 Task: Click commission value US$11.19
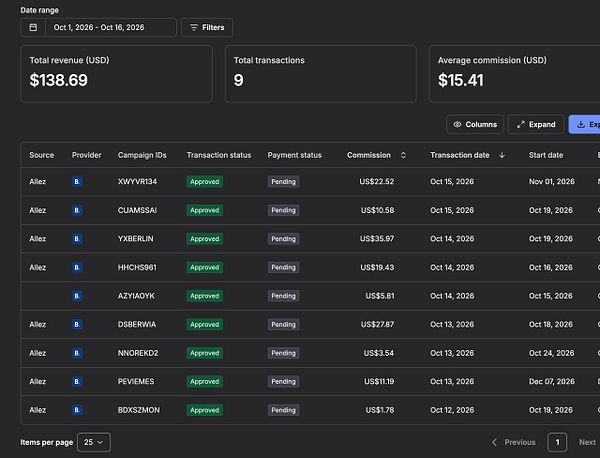tap(379, 381)
